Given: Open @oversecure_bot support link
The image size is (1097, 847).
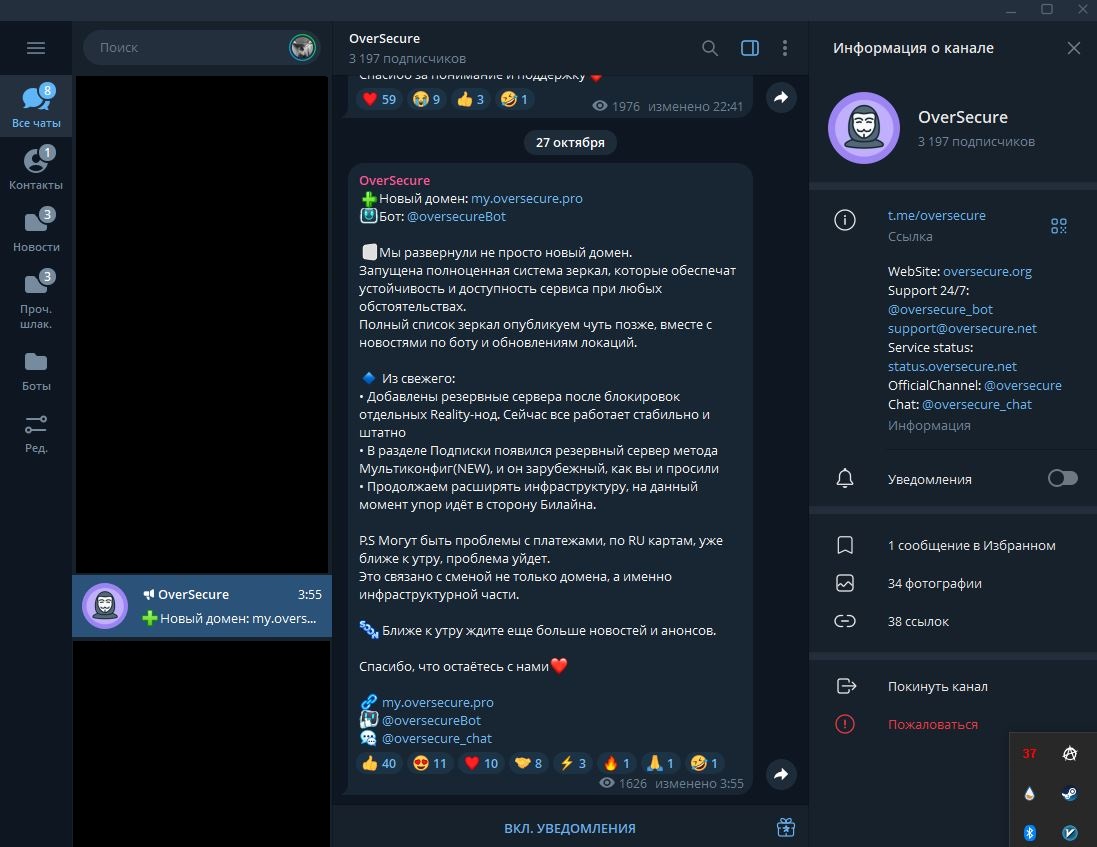Looking at the screenshot, I should point(940,309).
